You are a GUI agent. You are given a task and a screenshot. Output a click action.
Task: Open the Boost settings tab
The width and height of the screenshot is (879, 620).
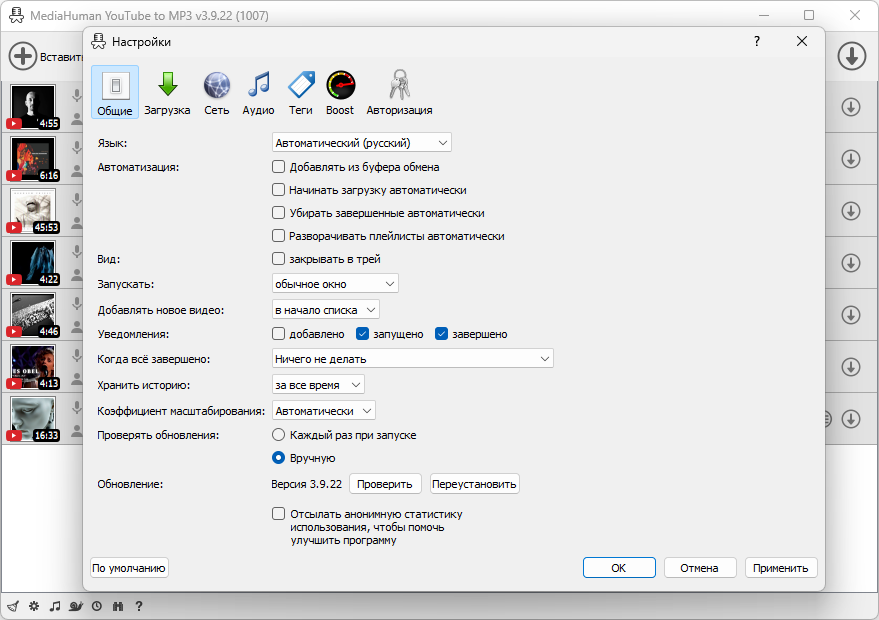[x=340, y=93]
